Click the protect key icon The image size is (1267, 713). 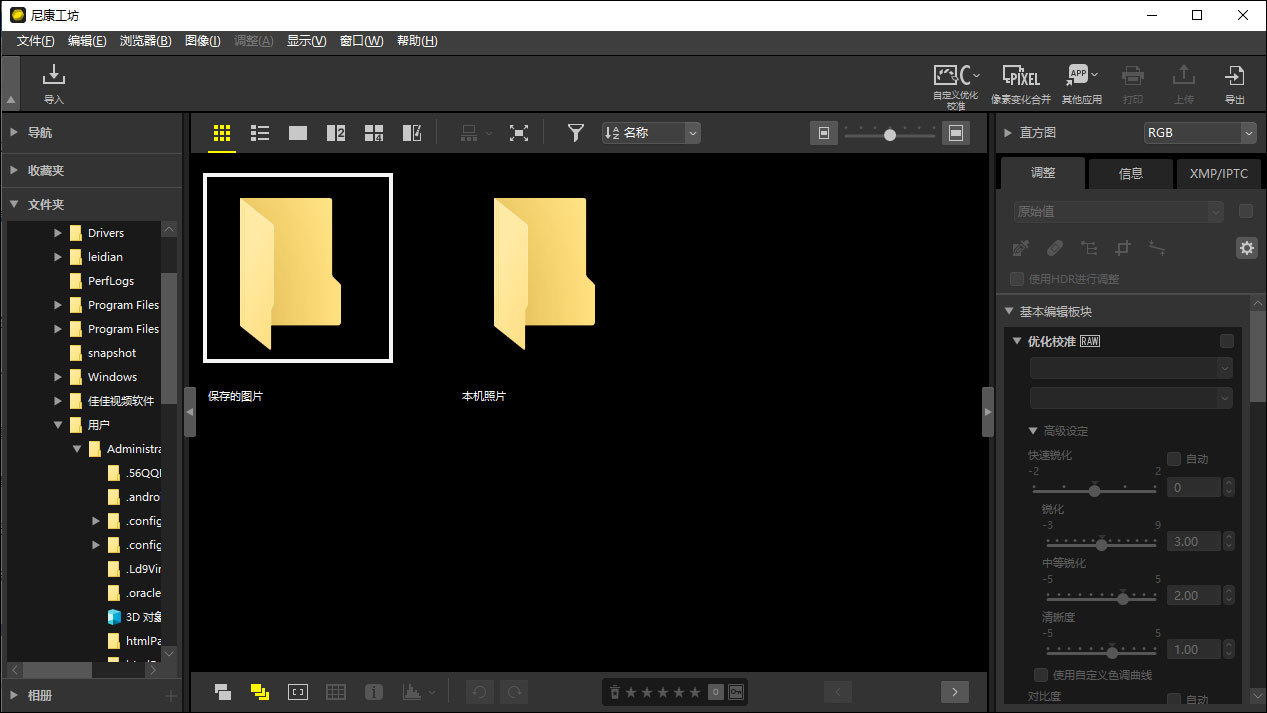(736, 692)
